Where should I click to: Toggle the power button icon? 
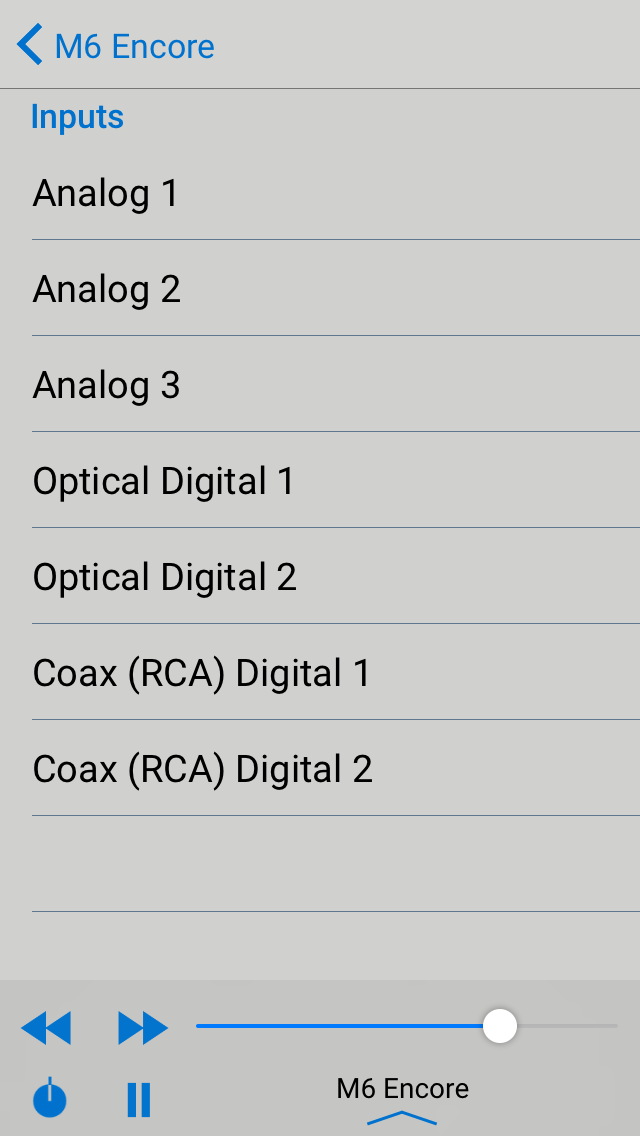tap(50, 1099)
